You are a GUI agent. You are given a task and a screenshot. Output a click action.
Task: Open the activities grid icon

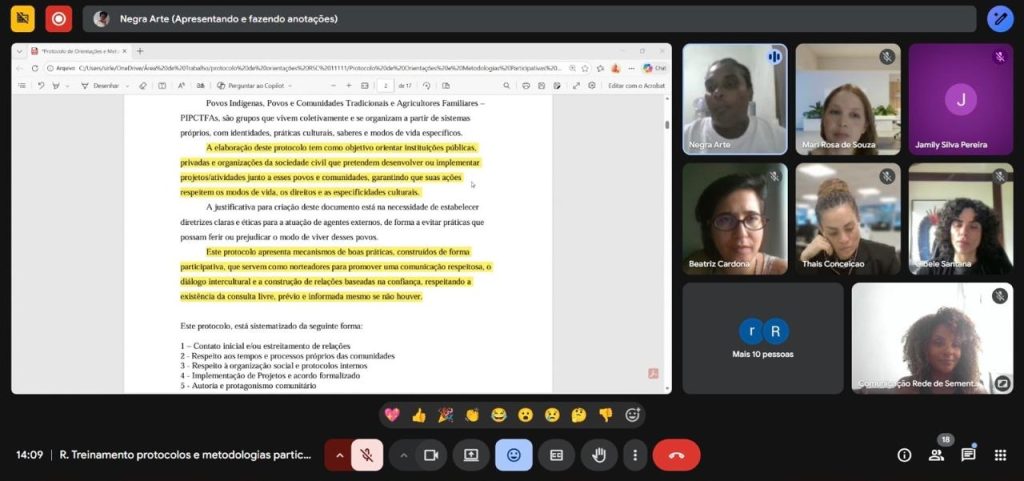(1000, 455)
